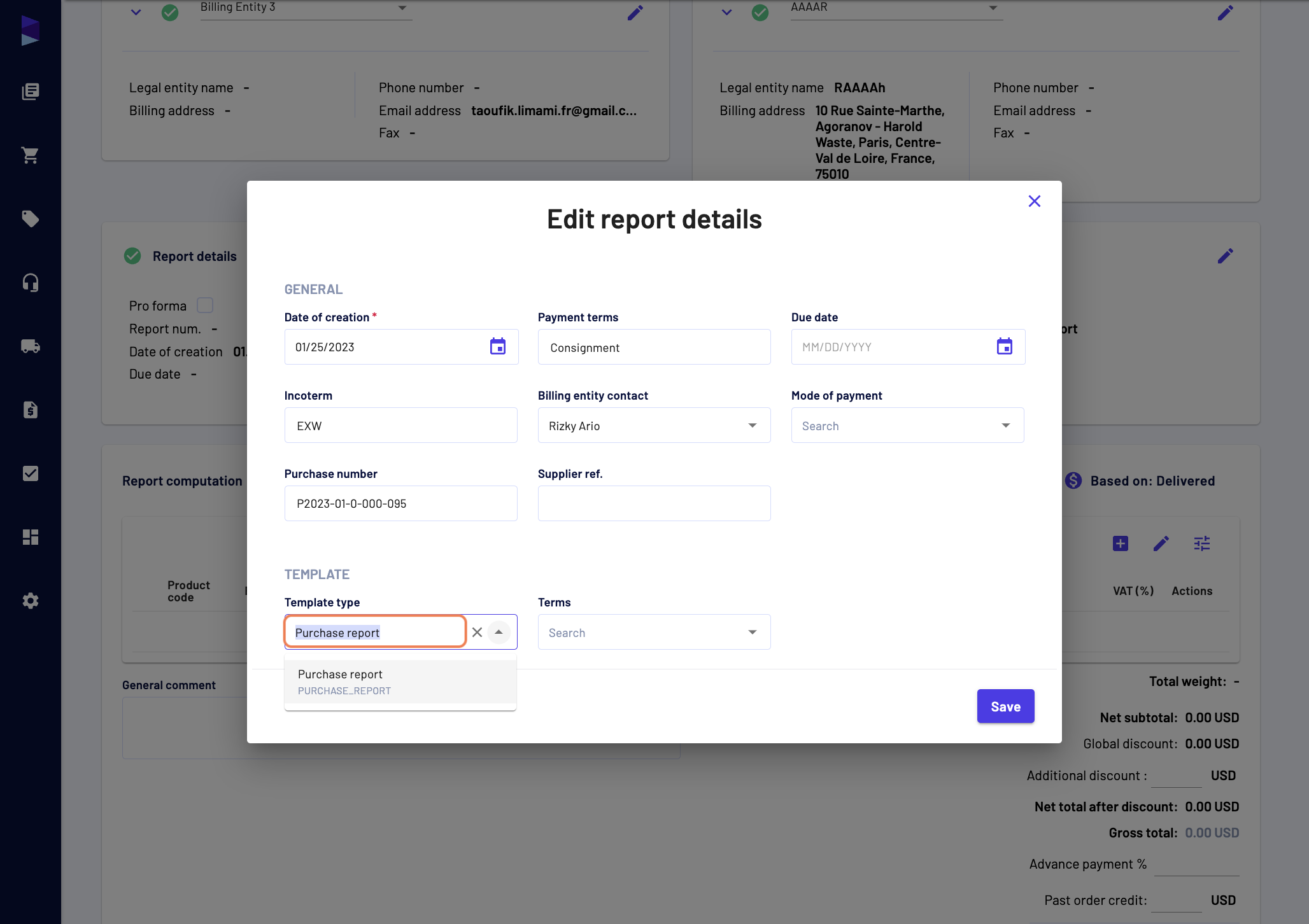Open the invoice document sidebar section
1309x924 pixels.
coord(30,410)
